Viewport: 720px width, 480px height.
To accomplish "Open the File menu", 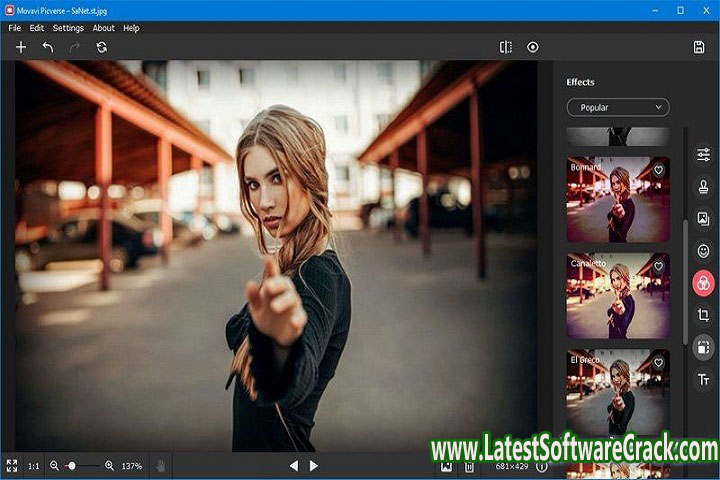I will [14, 28].
